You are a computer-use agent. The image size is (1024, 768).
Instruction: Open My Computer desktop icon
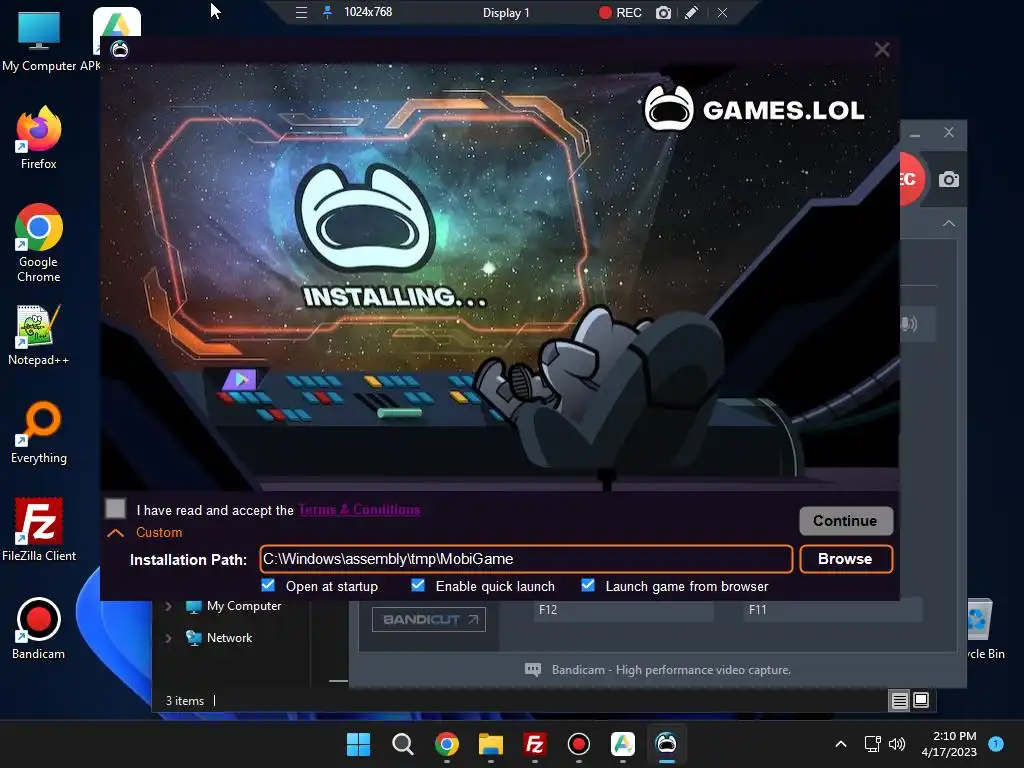tap(39, 40)
